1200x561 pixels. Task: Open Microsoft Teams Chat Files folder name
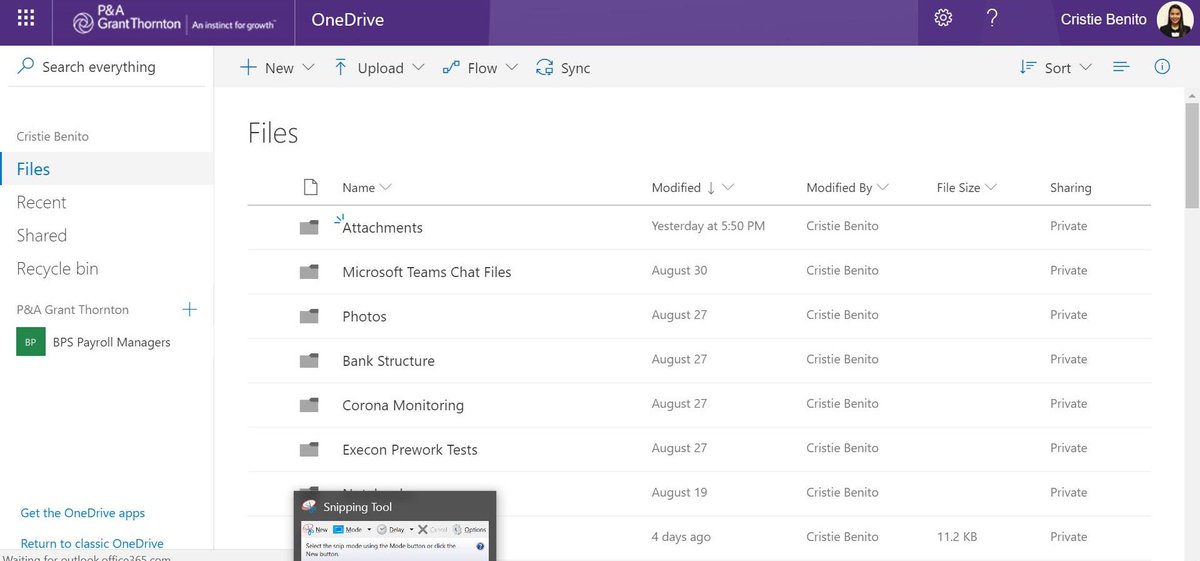click(427, 271)
